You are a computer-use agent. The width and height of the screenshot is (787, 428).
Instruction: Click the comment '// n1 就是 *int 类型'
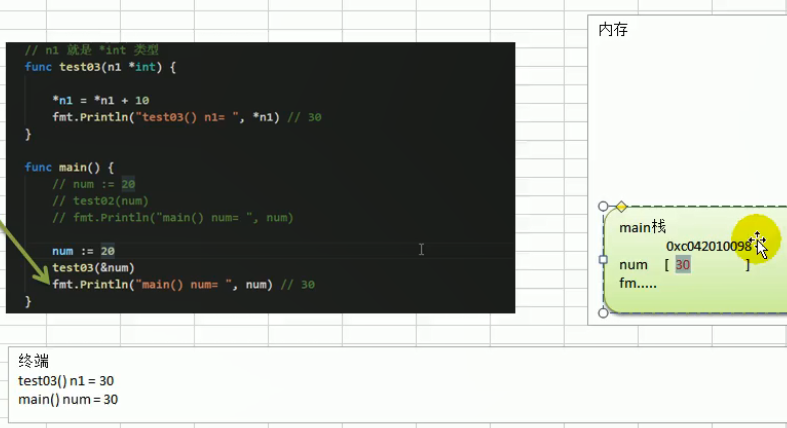91,50
